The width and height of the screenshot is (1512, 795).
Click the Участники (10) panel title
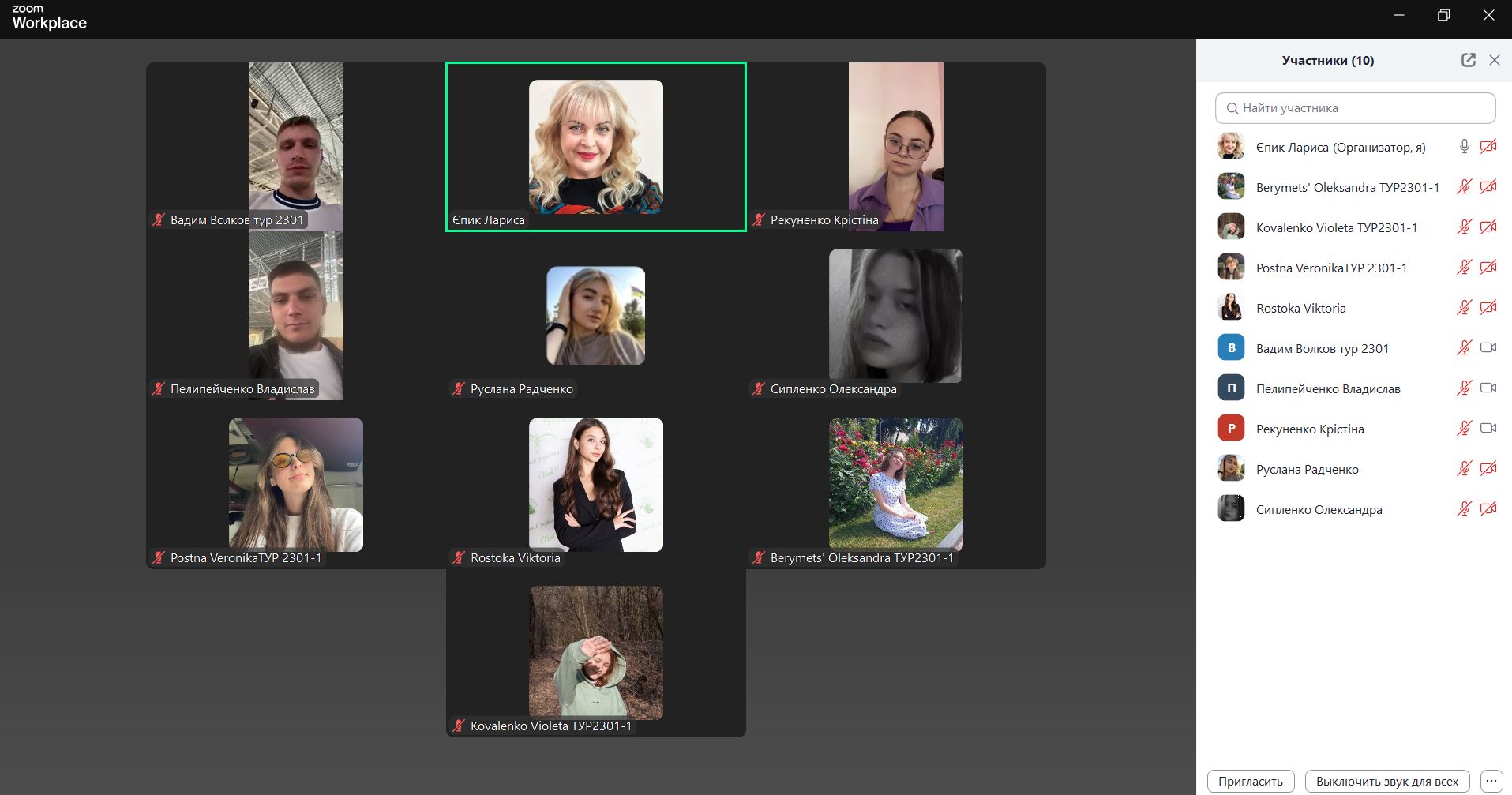pyautogui.click(x=1327, y=61)
